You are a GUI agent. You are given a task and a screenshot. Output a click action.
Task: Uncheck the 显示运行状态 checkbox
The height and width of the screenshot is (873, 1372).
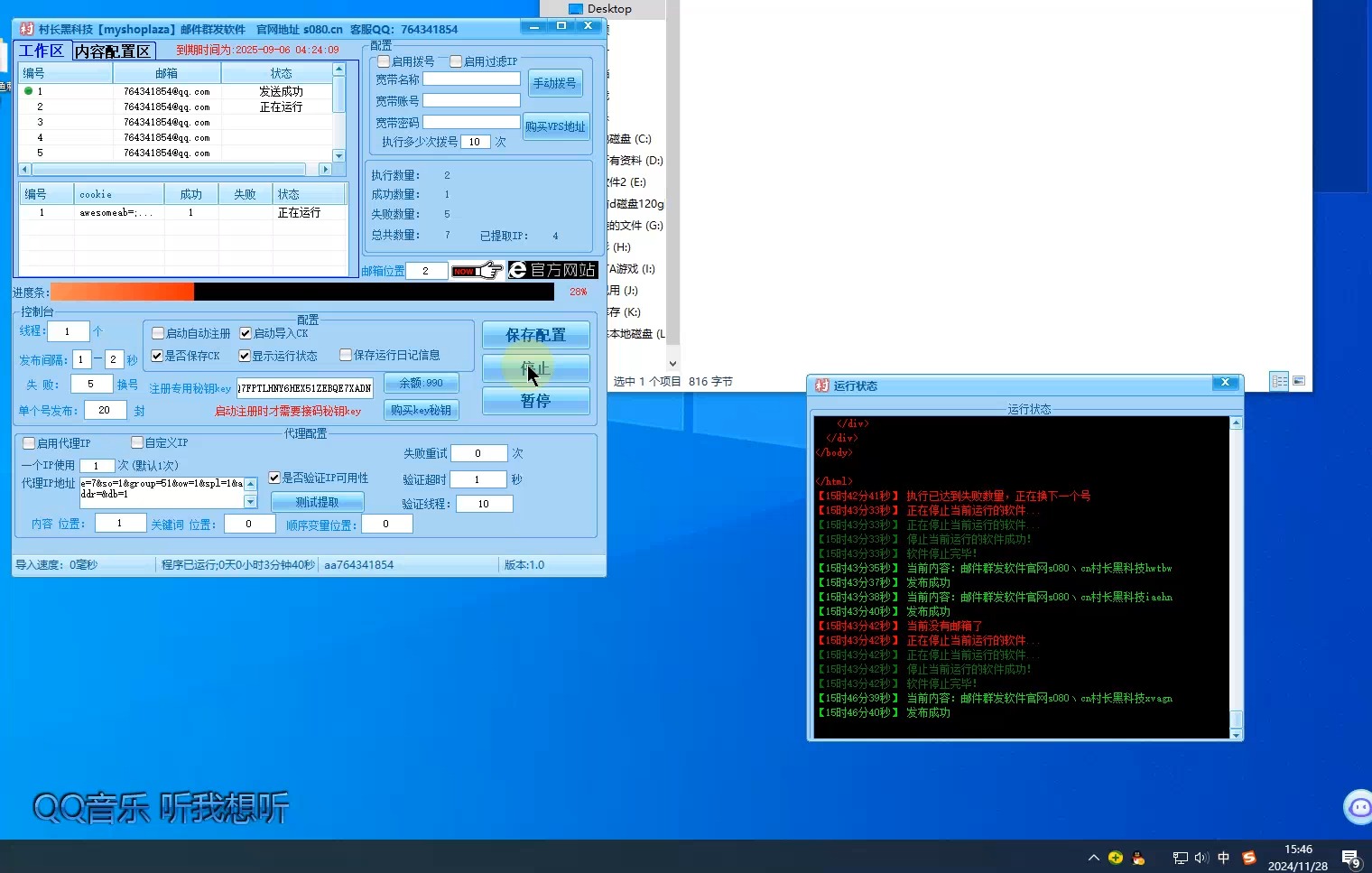click(245, 356)
